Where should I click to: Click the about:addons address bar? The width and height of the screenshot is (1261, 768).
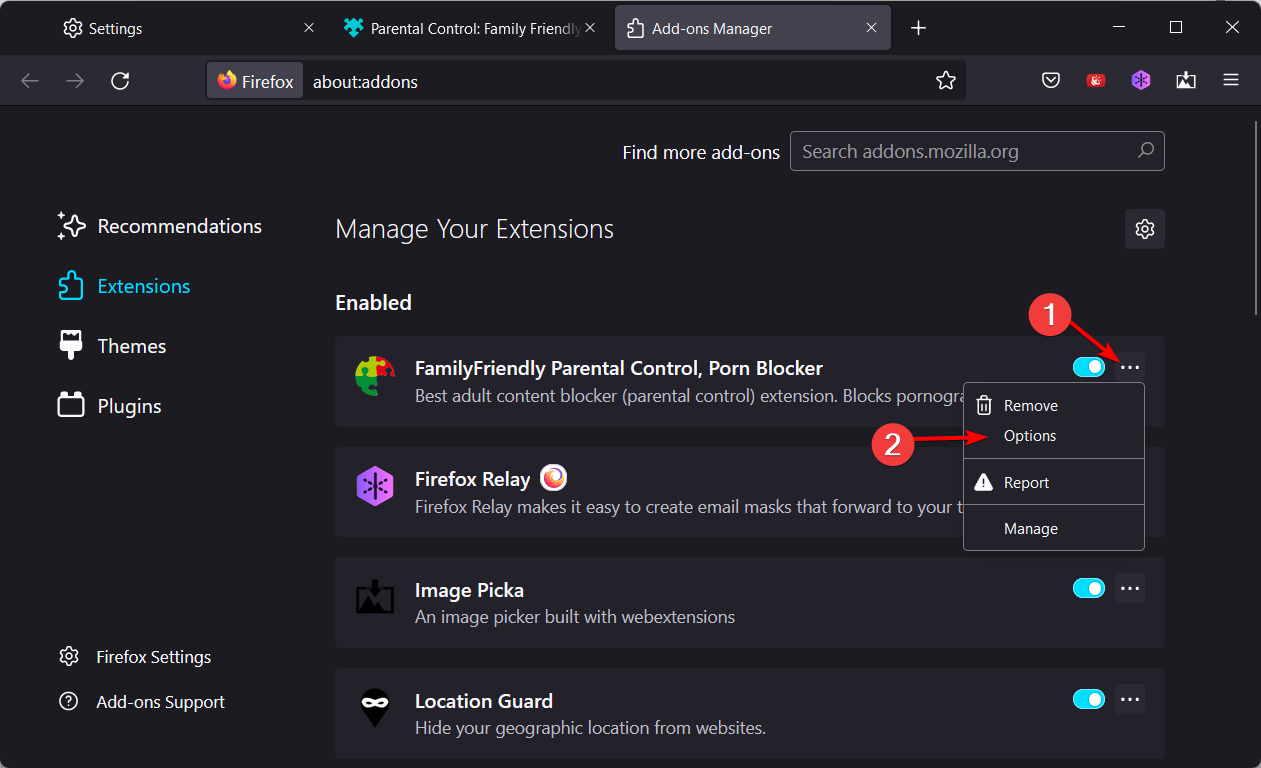click(586, 81)
